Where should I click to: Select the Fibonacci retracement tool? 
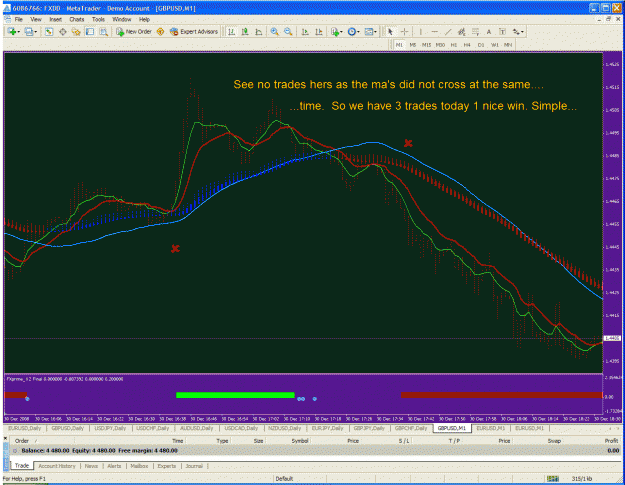pos(476,32)
